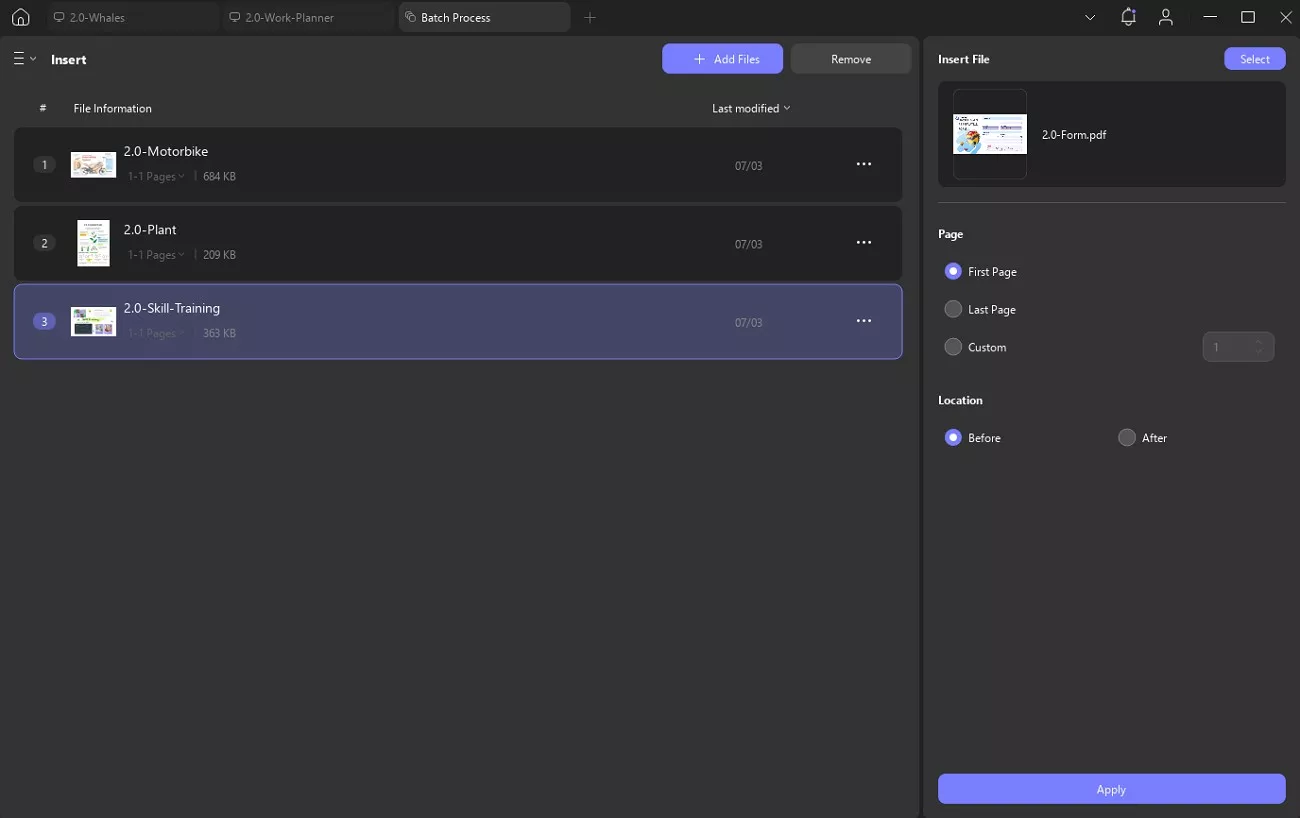1300x818 pixels.
Task: Open the notification bell icon
Action: (x=1128, y=17)
